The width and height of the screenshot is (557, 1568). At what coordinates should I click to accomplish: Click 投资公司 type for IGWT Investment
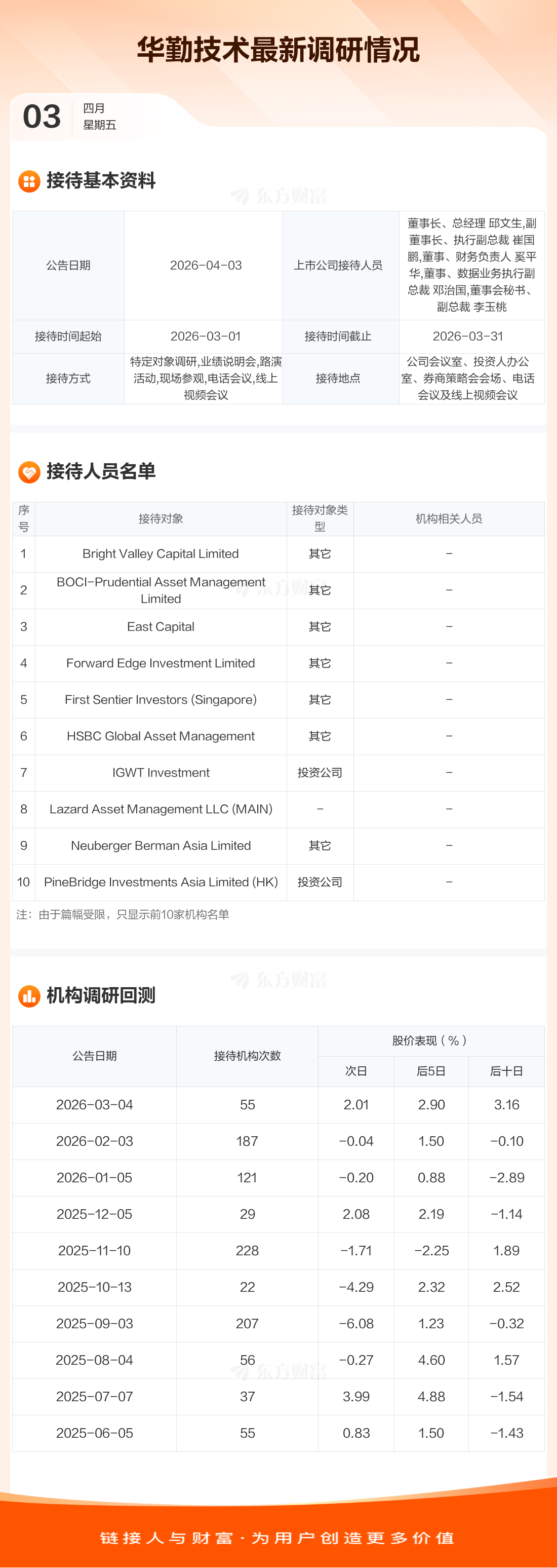pyautogui.click(x=320, y=773)
